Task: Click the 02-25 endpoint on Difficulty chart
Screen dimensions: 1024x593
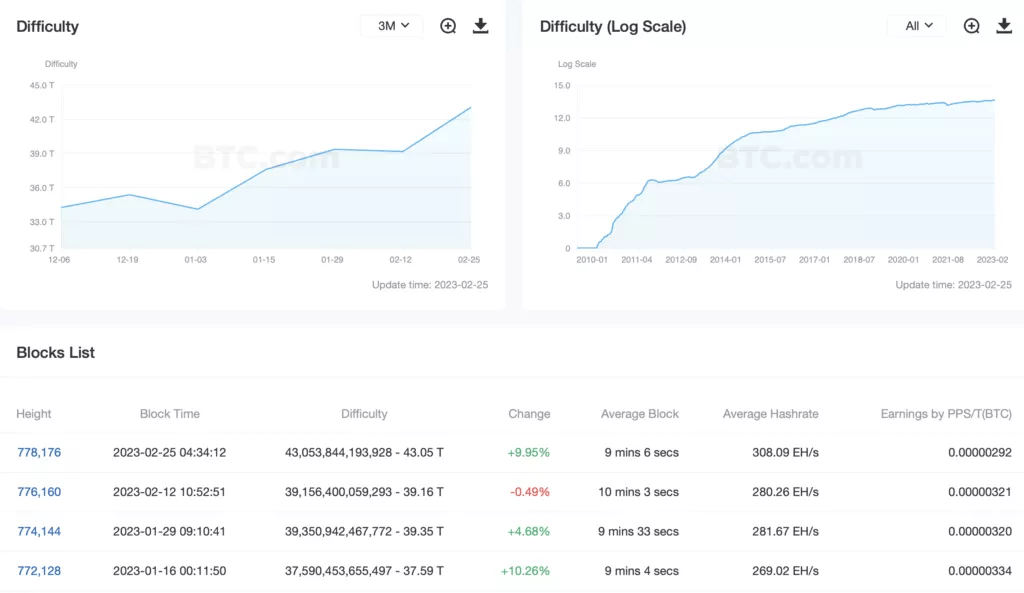Action: tap(470, 108)
